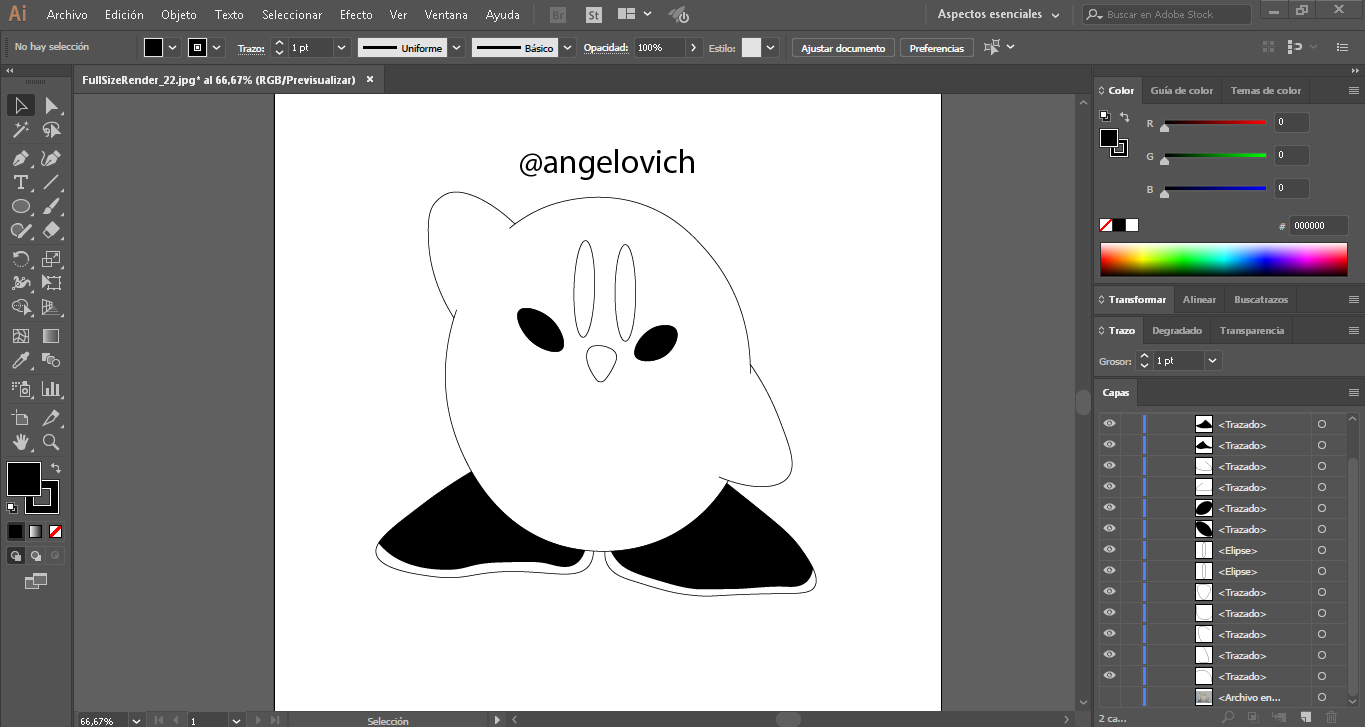This screenshot has width=1365, height=727.
Task: Open the Trazo weight dropdown (1 pt)
Action: tap(341, 48)
